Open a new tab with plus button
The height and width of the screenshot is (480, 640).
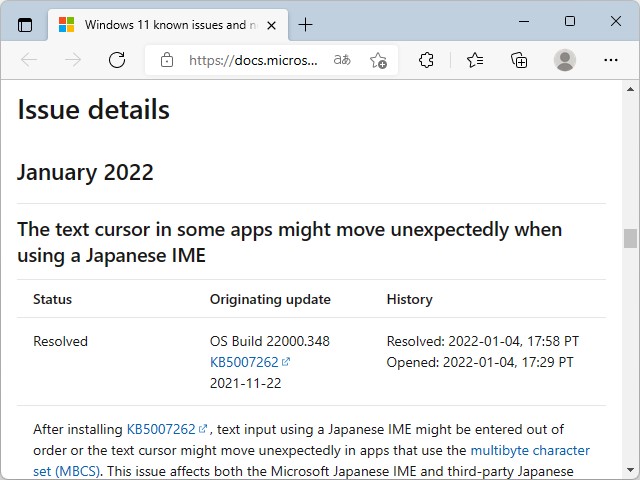pos(305,25)
